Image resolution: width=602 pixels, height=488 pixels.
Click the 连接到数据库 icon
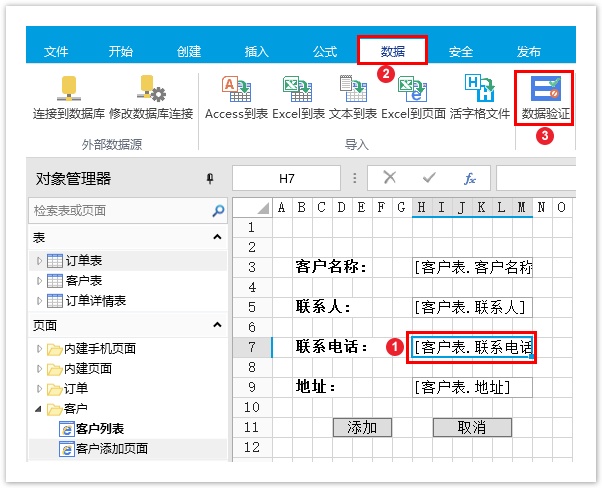click(68, 89)
